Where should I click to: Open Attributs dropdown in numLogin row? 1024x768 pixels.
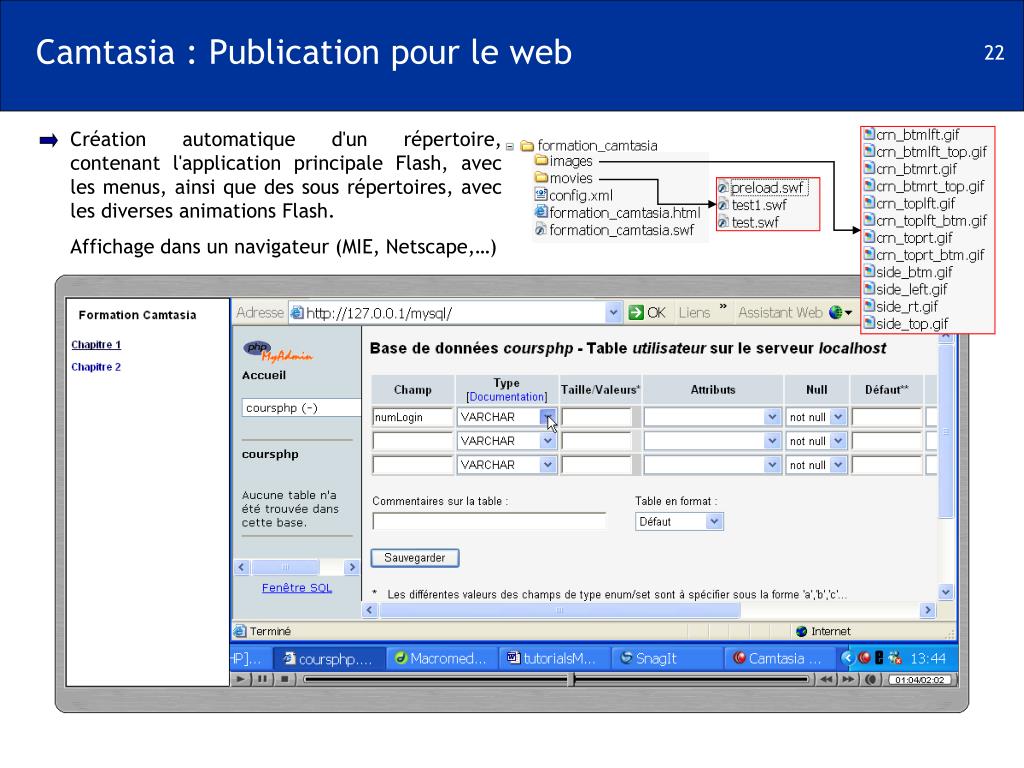(x=772, y=417)
